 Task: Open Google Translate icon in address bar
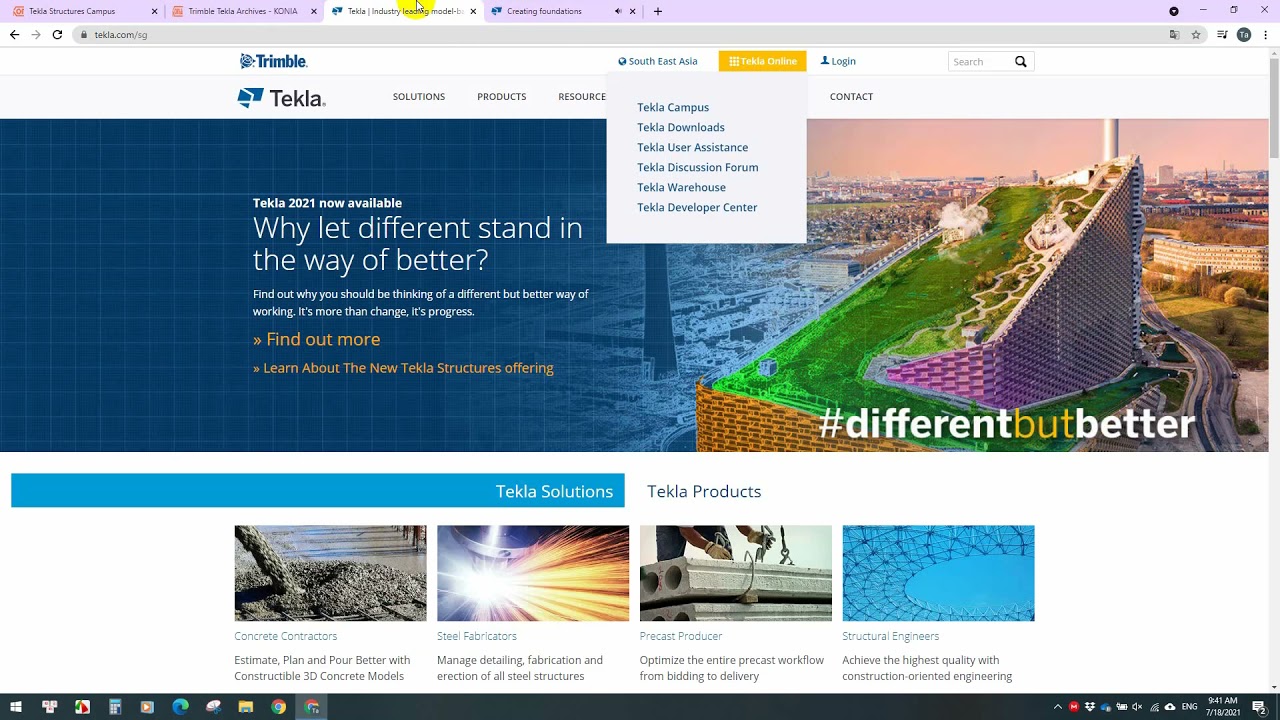(x=1174, y=34)
